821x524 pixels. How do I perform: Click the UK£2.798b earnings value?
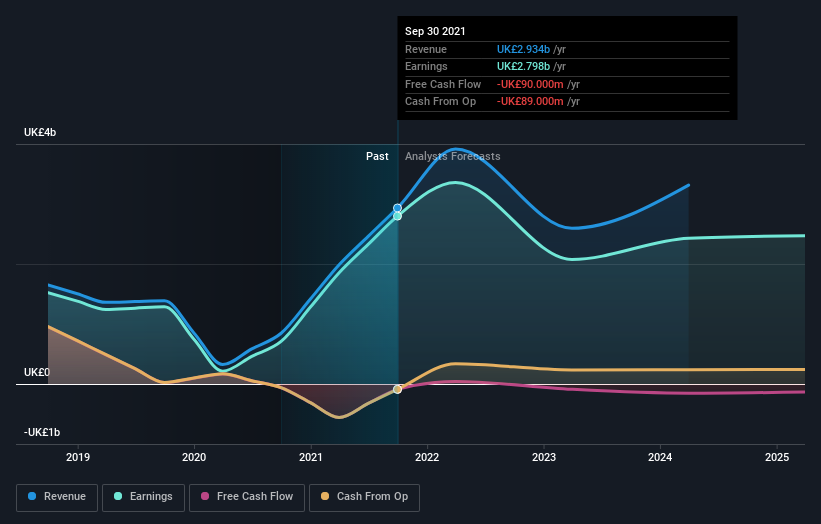coord(523,66)
